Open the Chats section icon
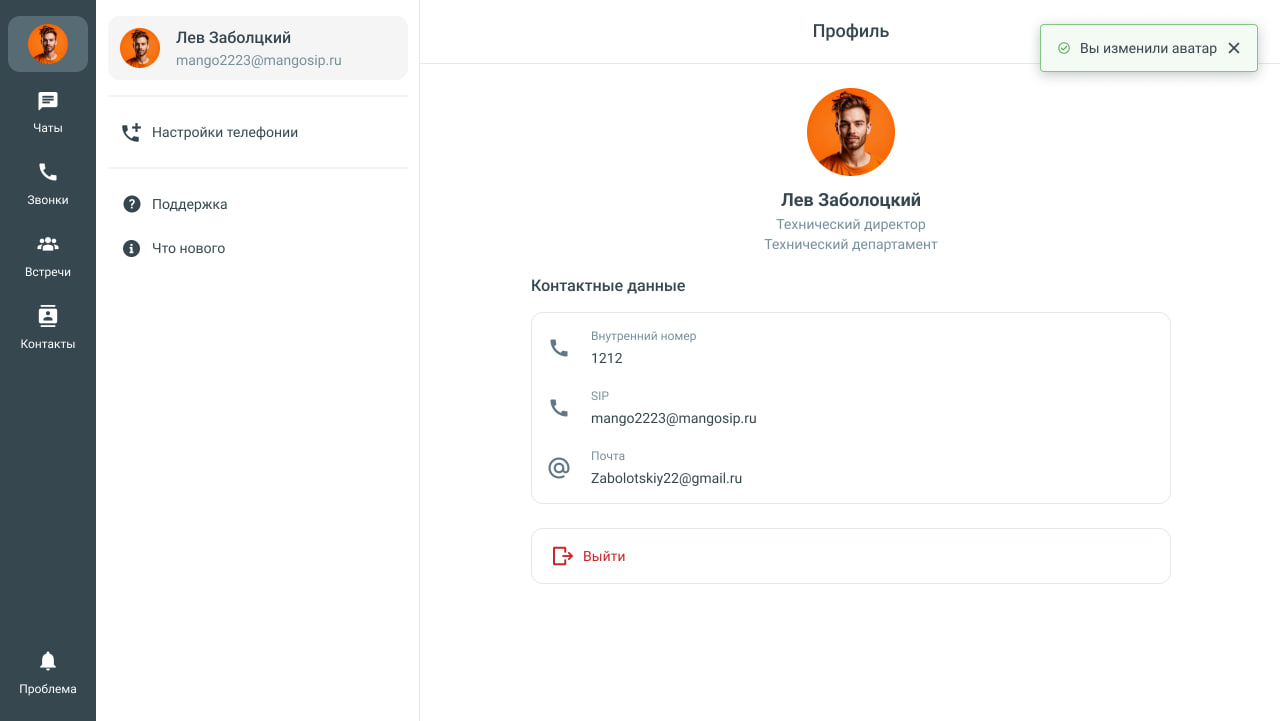 click(x=48, y=101)
